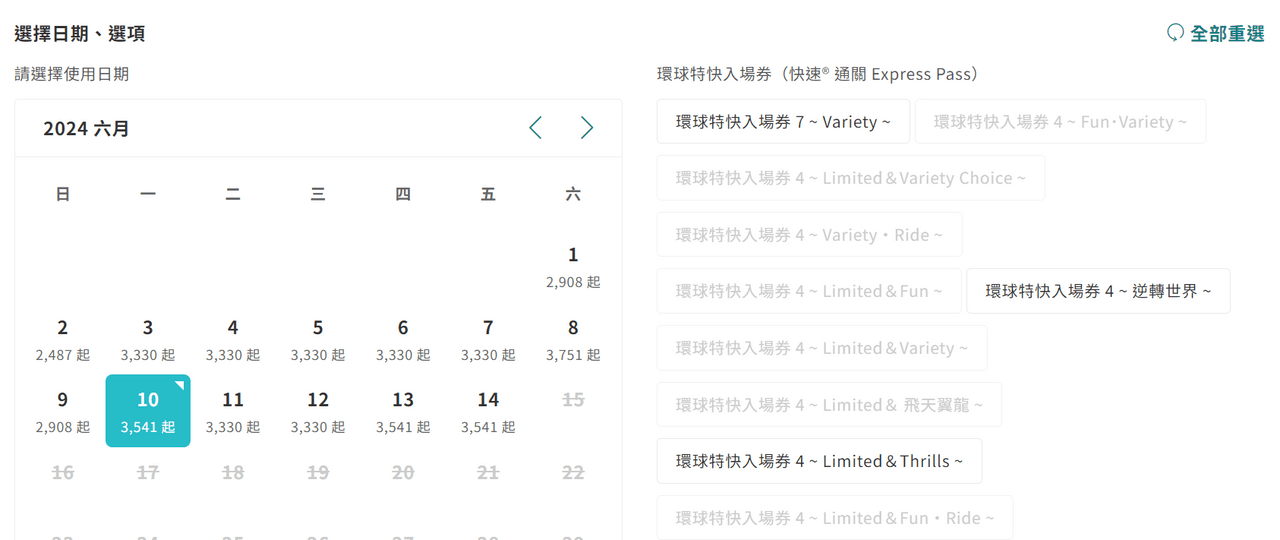Viewport: 1280px width, 540px height.
Task: Click Express Pass 4 Fun·Variety option
Action: pyautogui.click(x=1060, y=121)
